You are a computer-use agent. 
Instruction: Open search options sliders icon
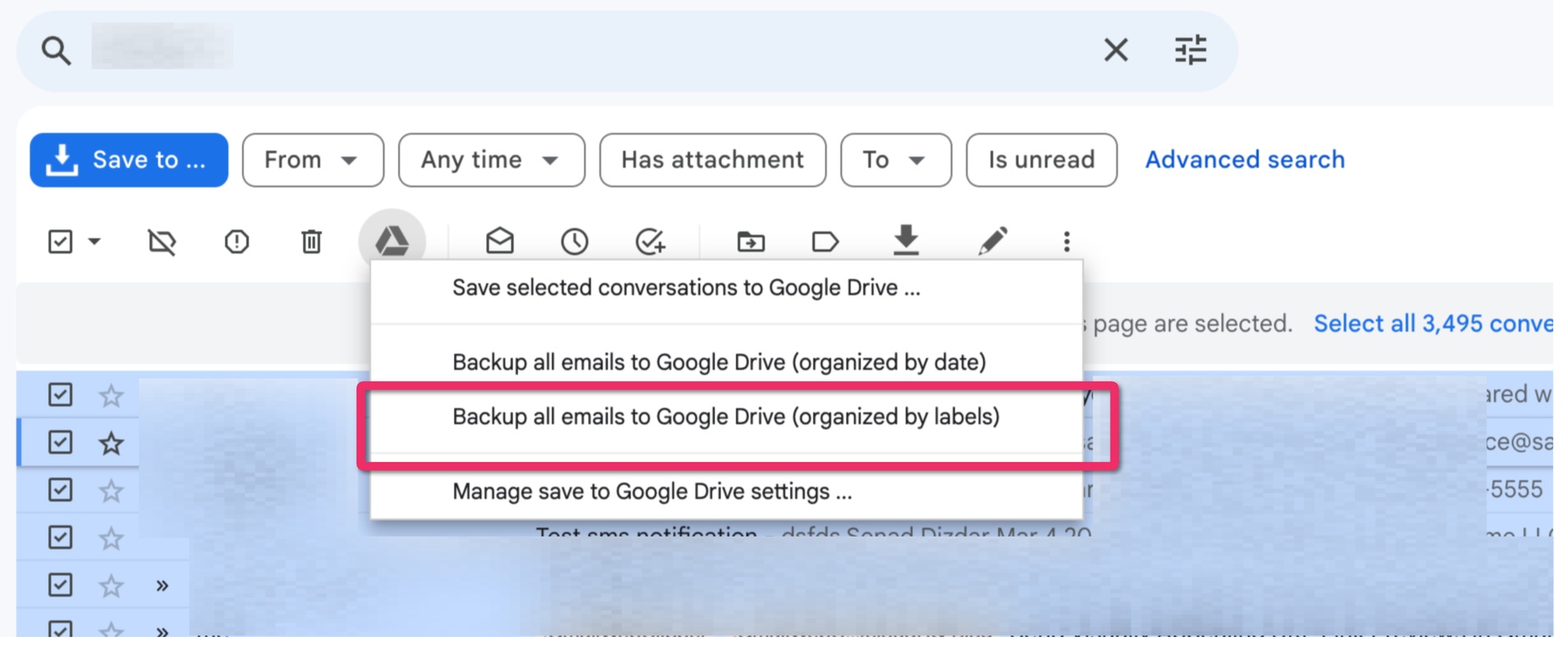pos(1190,50)
